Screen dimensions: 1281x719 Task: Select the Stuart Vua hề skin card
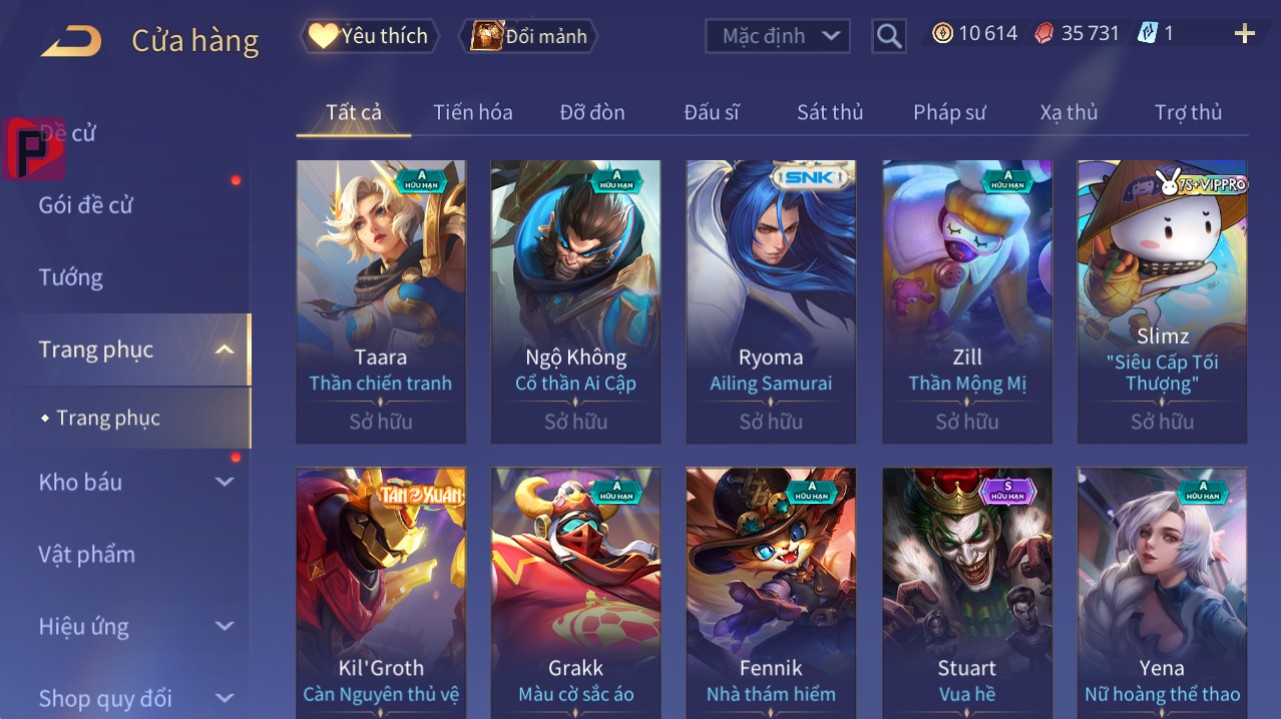point(967,593)
